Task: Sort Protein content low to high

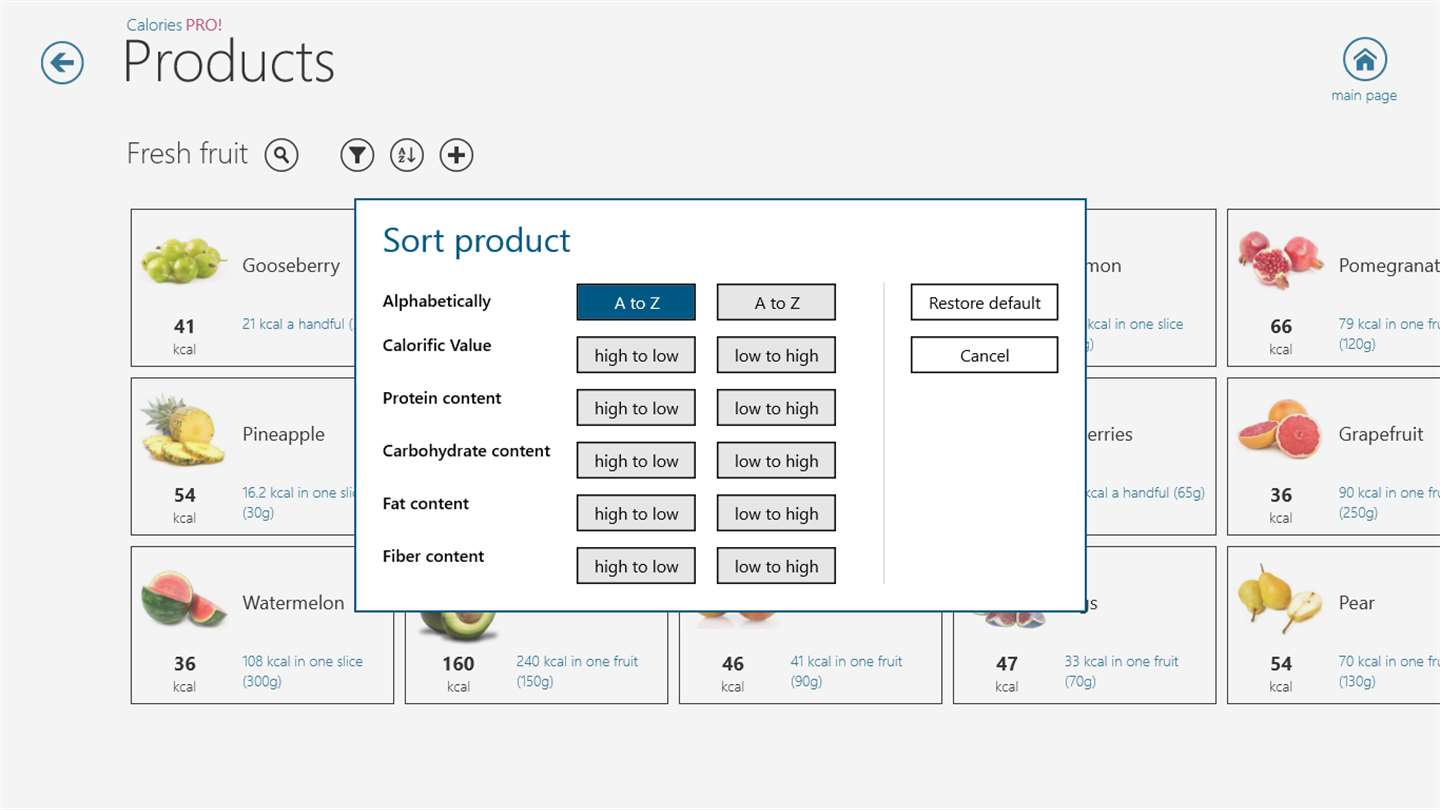Action: click(776, 408)
